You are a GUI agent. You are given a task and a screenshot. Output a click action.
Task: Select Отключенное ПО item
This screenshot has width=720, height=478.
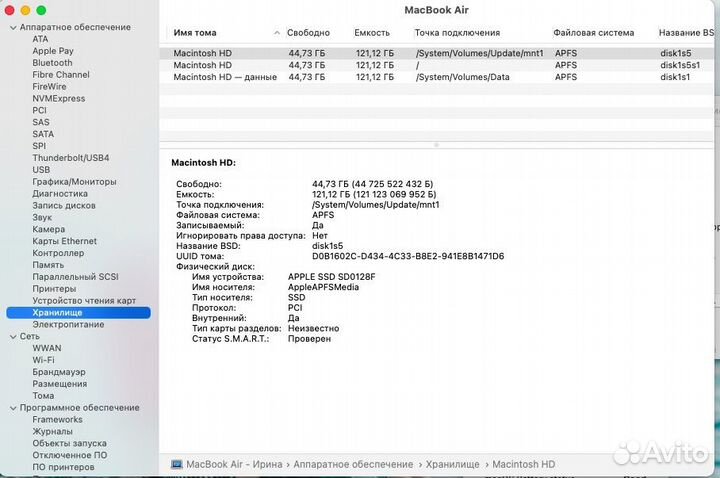tap(69, 456)
